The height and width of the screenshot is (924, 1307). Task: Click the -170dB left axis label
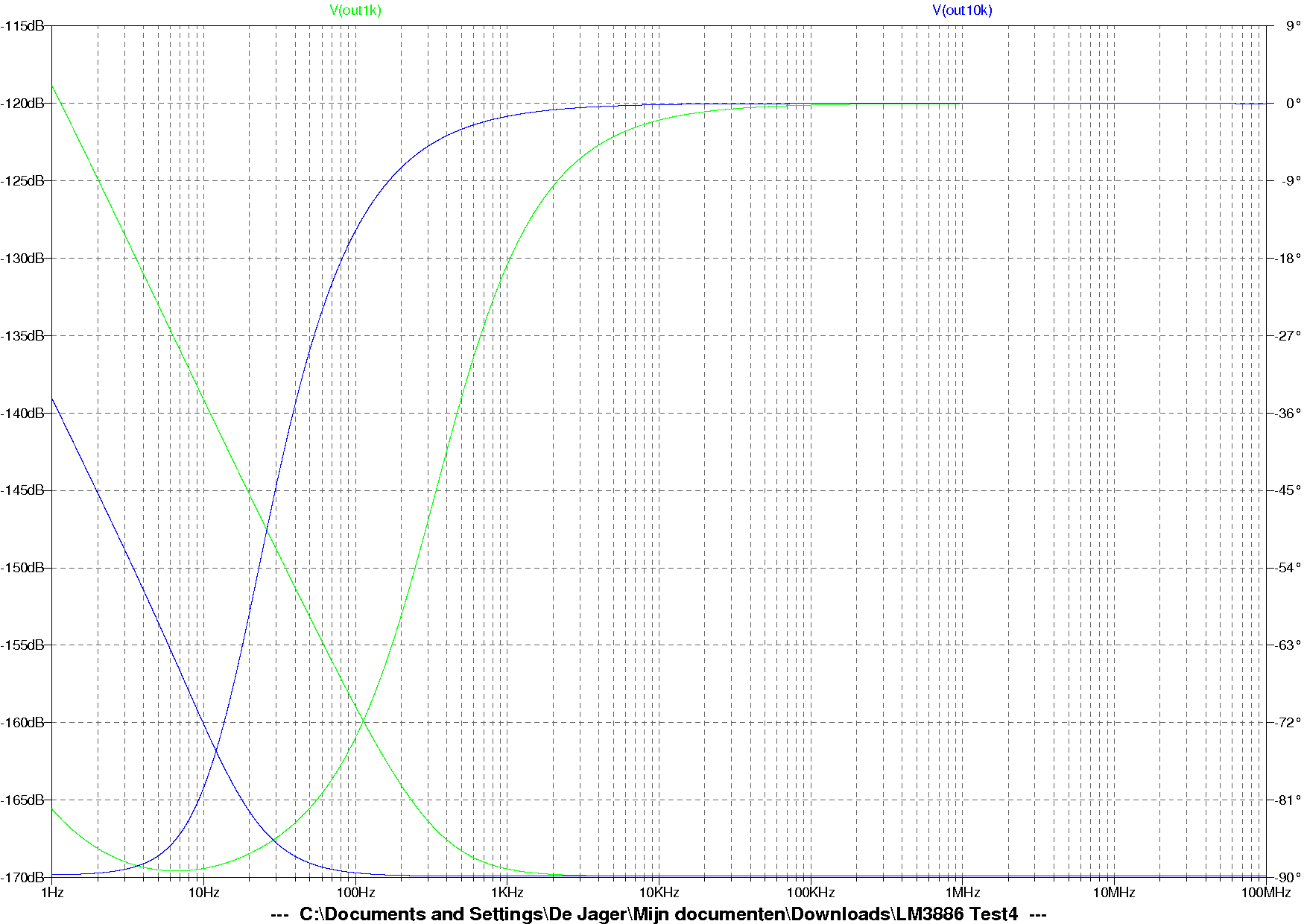(x=22, y=878)
